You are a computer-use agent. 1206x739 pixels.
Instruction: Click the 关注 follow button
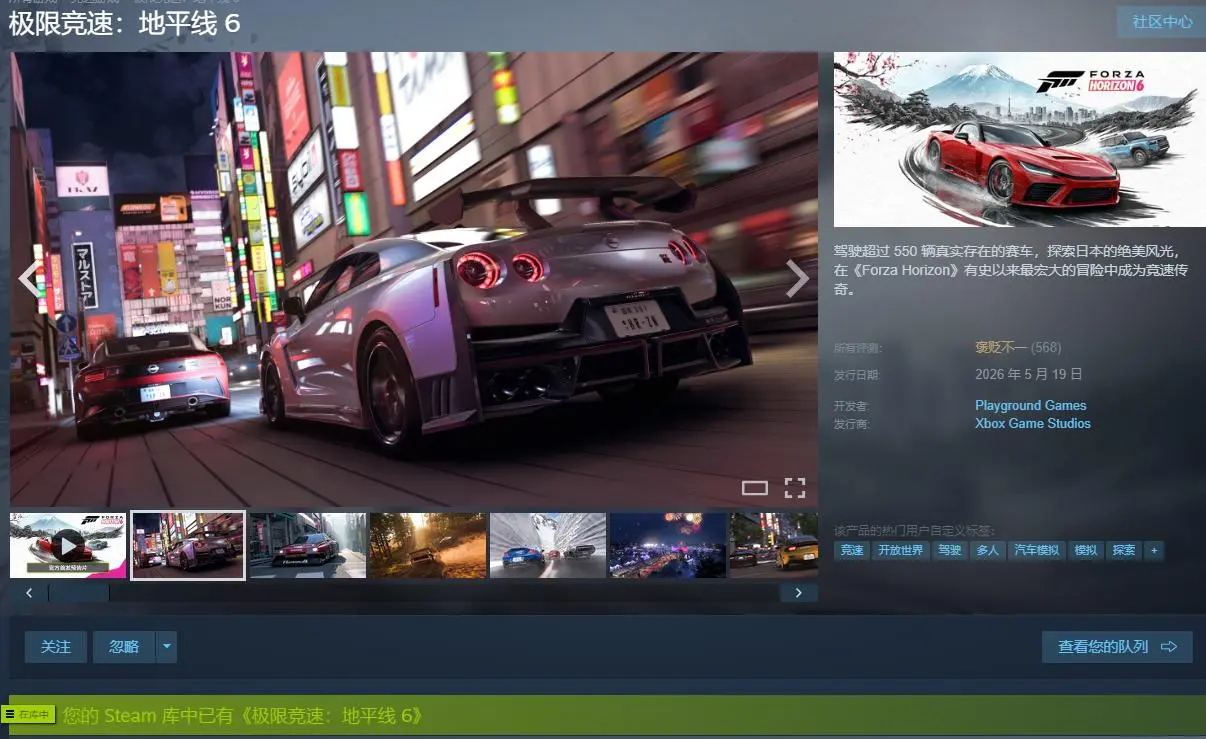pyautogui.click(x=56, y=647)
